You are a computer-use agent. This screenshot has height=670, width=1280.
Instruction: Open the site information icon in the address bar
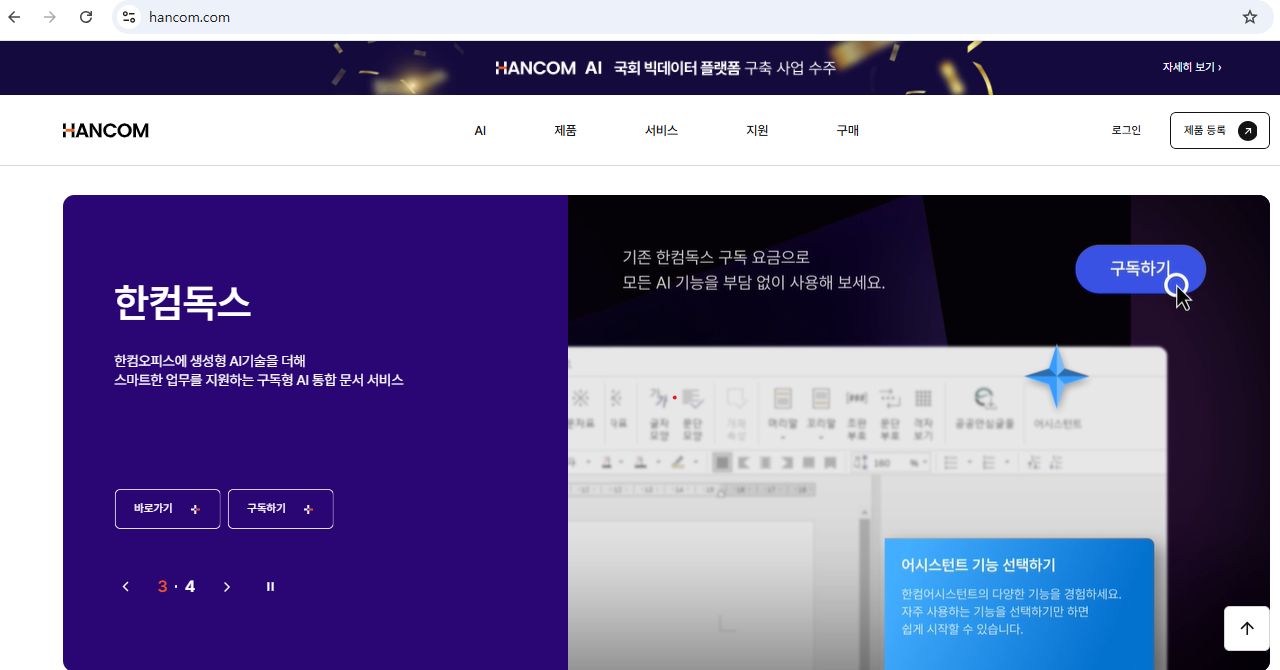tap(128, 17)
